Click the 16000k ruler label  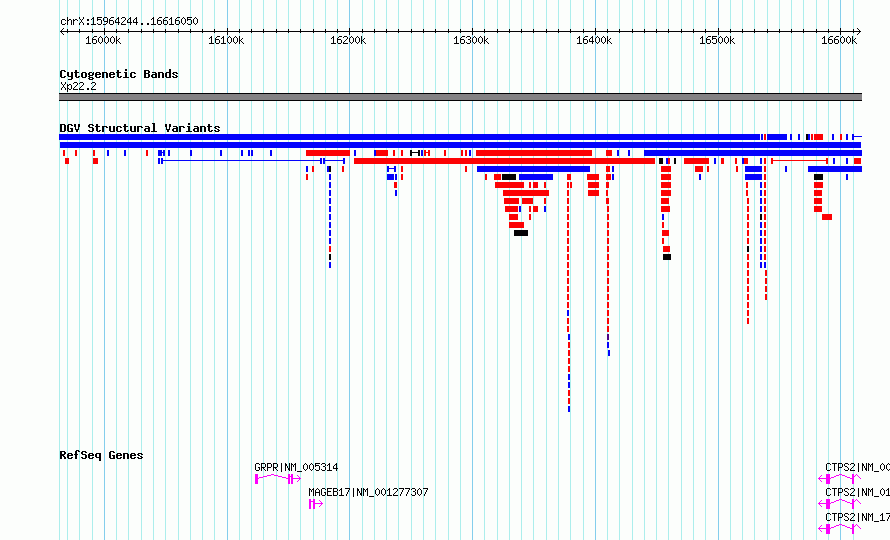point(103,41)
